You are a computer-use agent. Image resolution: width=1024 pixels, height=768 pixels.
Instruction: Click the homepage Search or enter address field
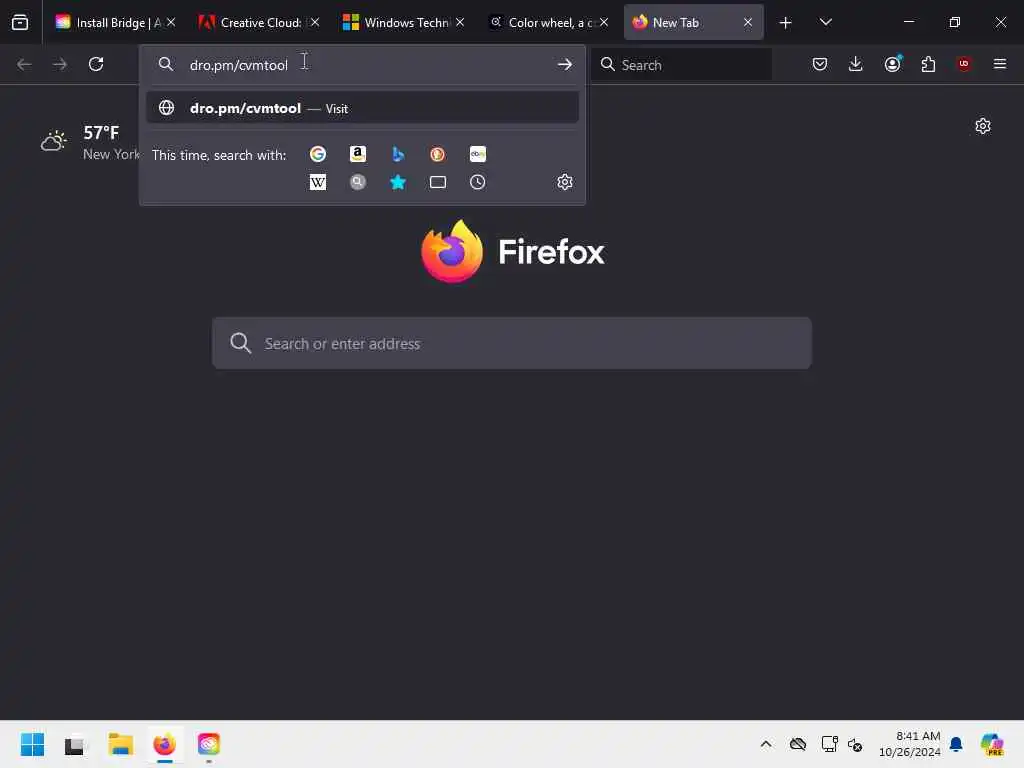pos(512,344)
